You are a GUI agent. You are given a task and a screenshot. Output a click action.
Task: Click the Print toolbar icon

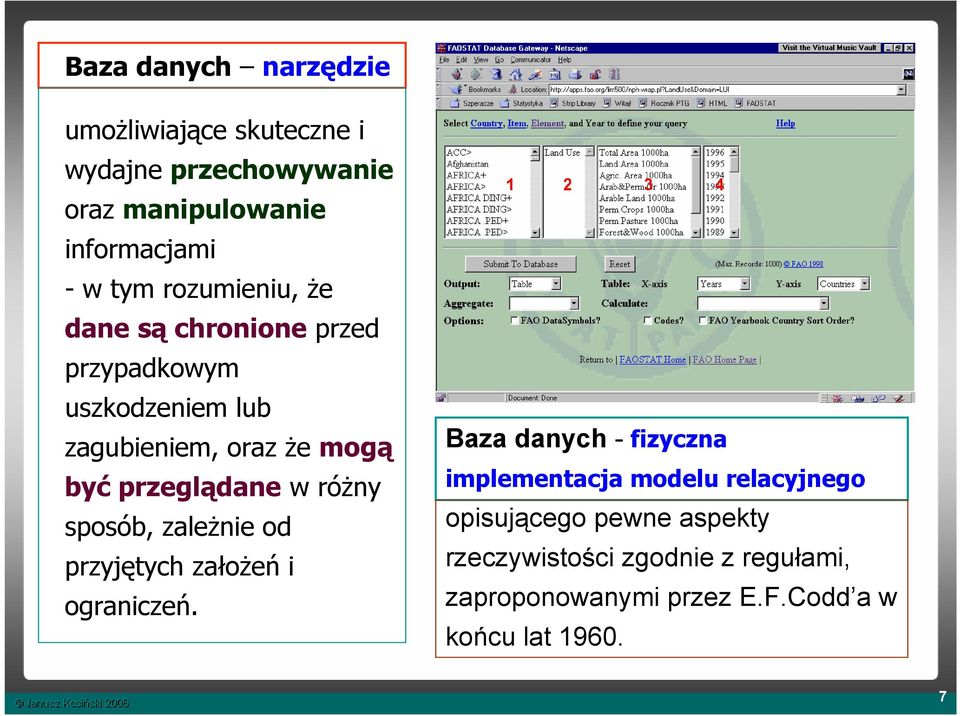tap(575, 74)
